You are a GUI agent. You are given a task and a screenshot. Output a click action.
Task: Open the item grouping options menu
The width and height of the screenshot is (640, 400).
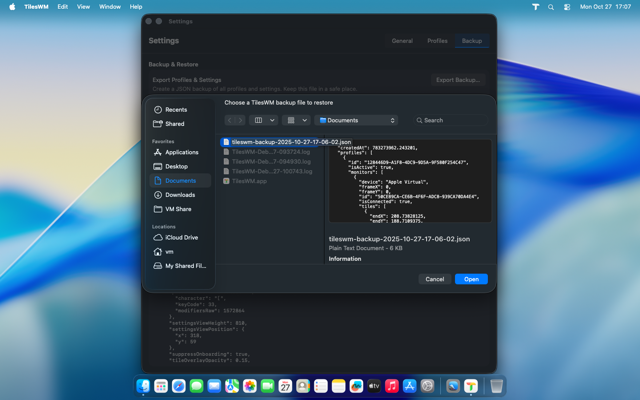coord(297,120)
